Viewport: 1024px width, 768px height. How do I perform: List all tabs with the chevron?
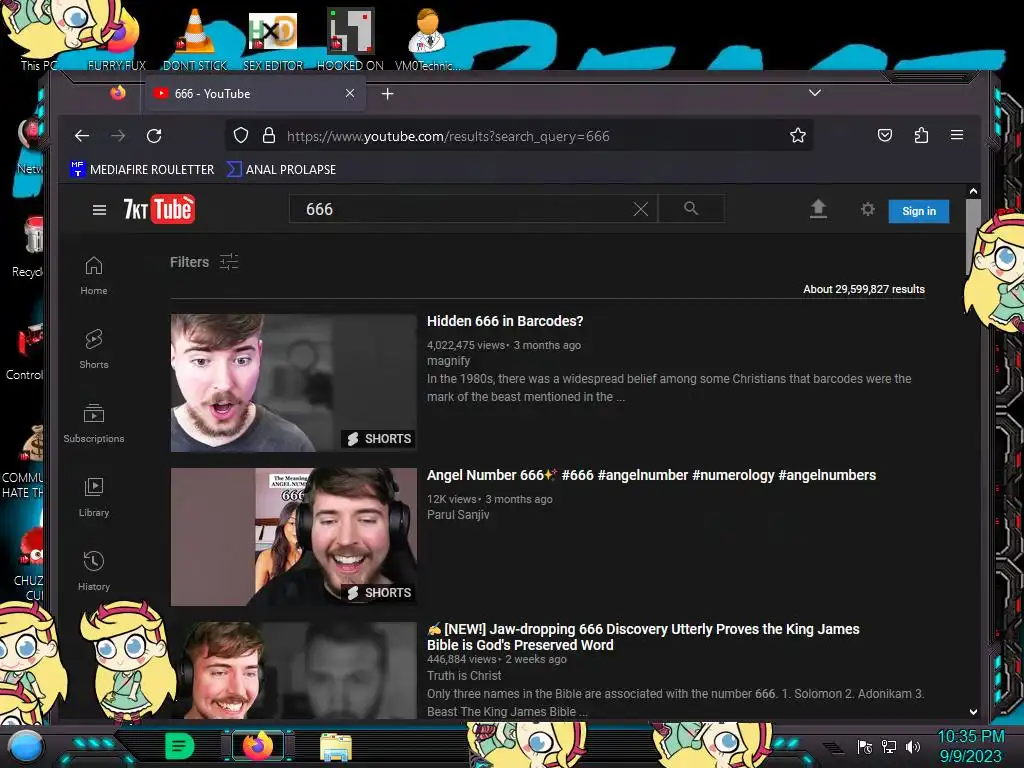pyautogui.click(x=814, y=93)
